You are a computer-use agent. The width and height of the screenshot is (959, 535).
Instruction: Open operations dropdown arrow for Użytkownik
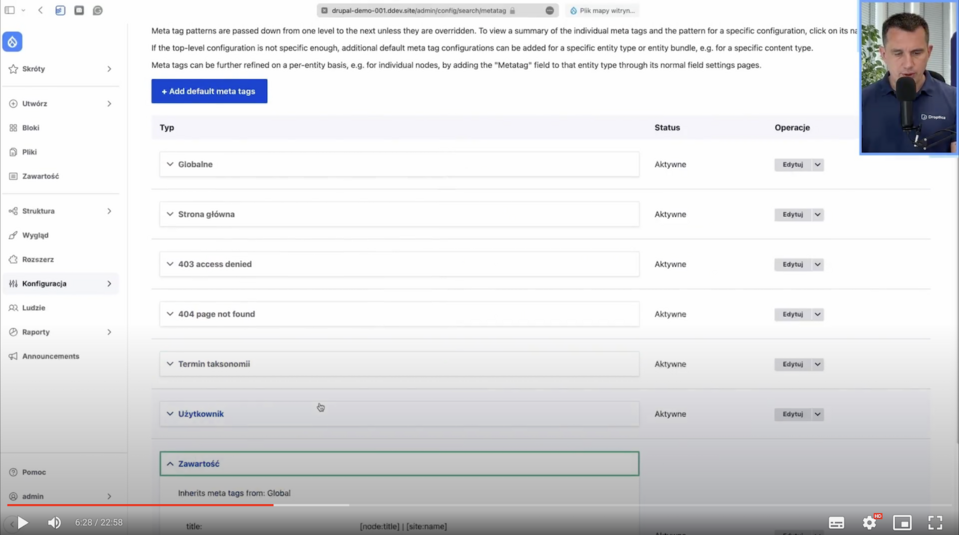click(x=817, y=414)
